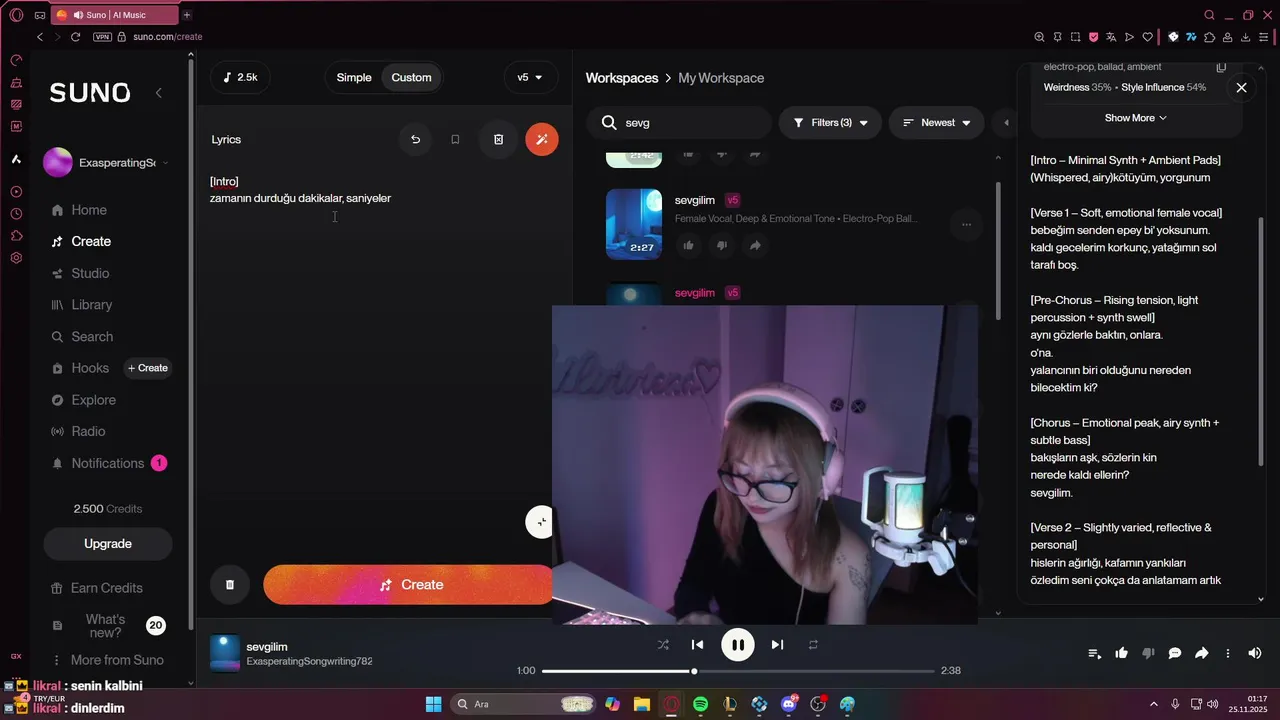1280x720 pixels.
Task: Open the Newest sort dropdown
Action: click(936, 123)
